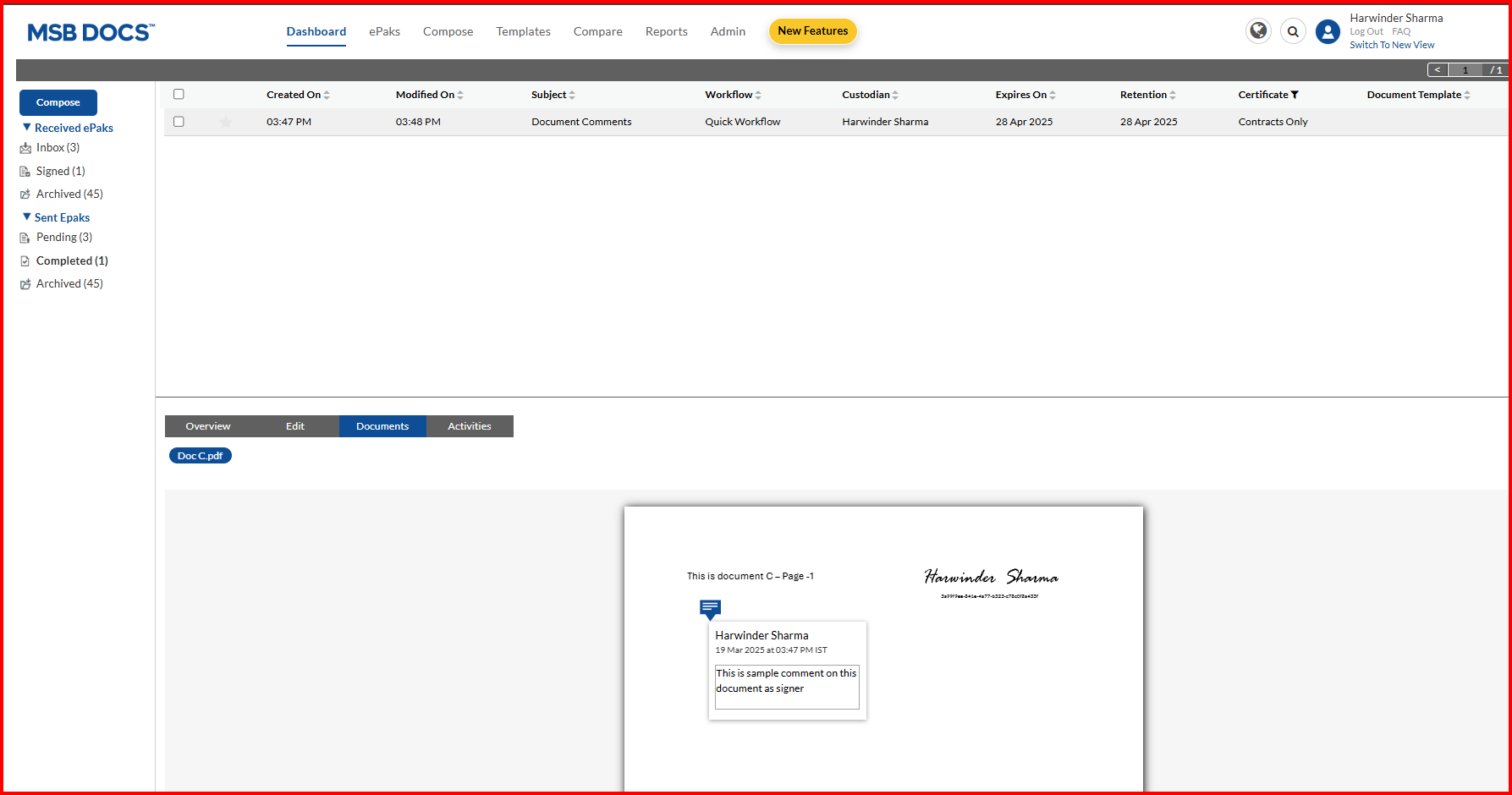Collapse the Sent Epaks section
This screenshot has width=1512, height=795.
[x=27, y=217]
